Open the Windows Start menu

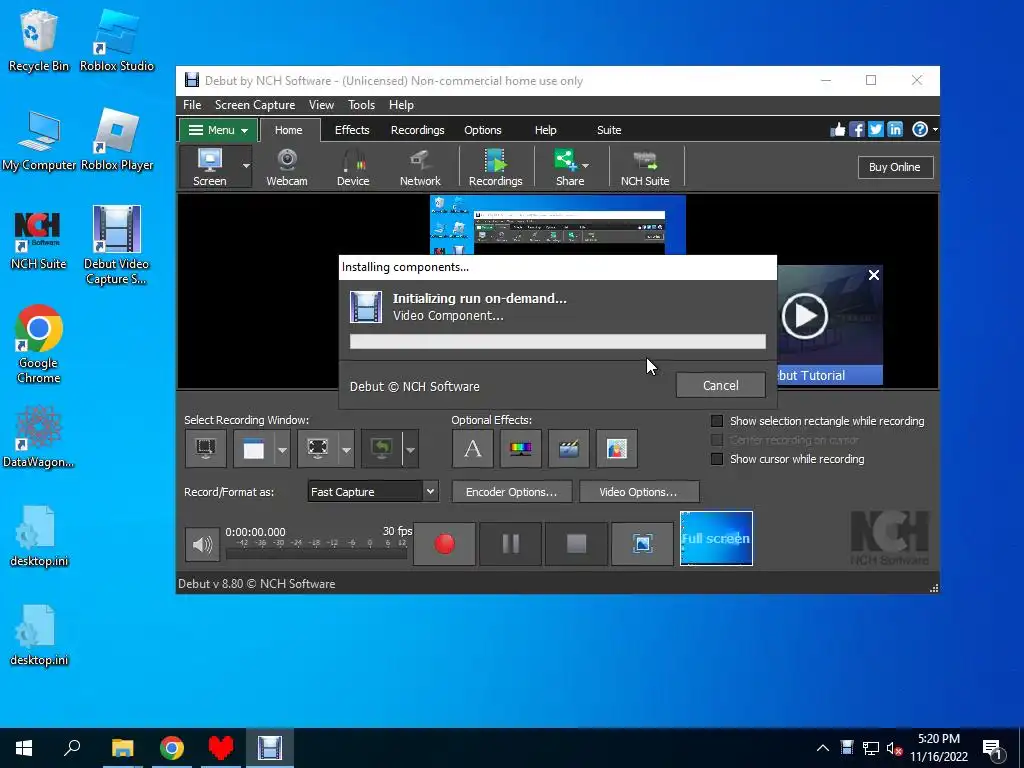(24, 748)
